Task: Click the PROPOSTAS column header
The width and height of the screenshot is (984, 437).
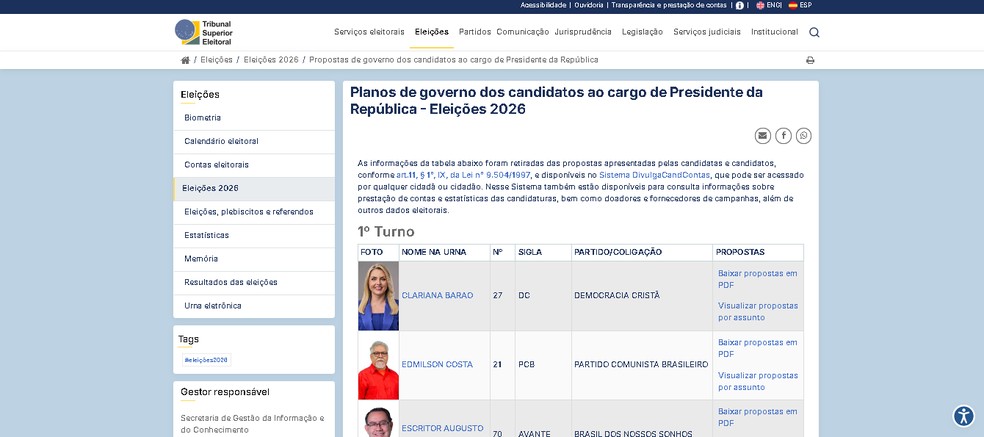Action: [758, 252]
